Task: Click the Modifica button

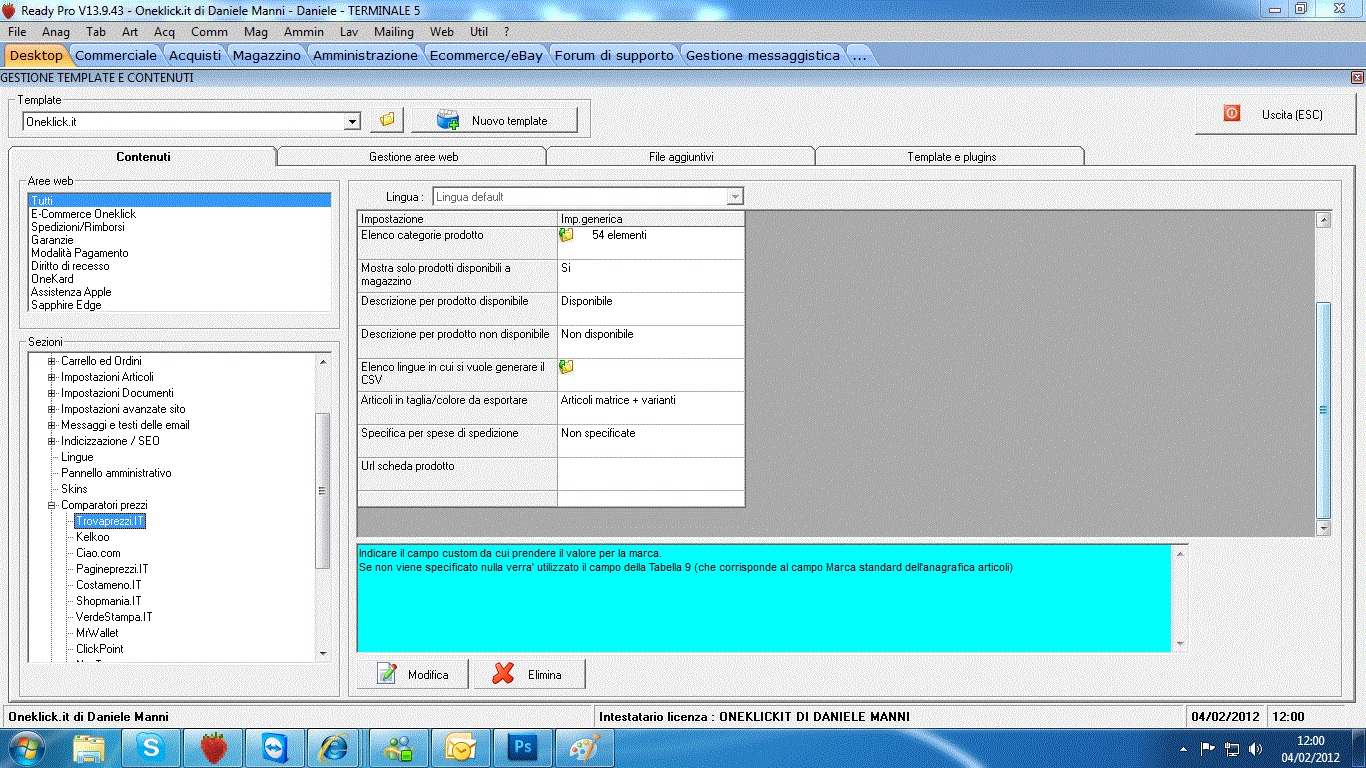Action: coord(412,675)
